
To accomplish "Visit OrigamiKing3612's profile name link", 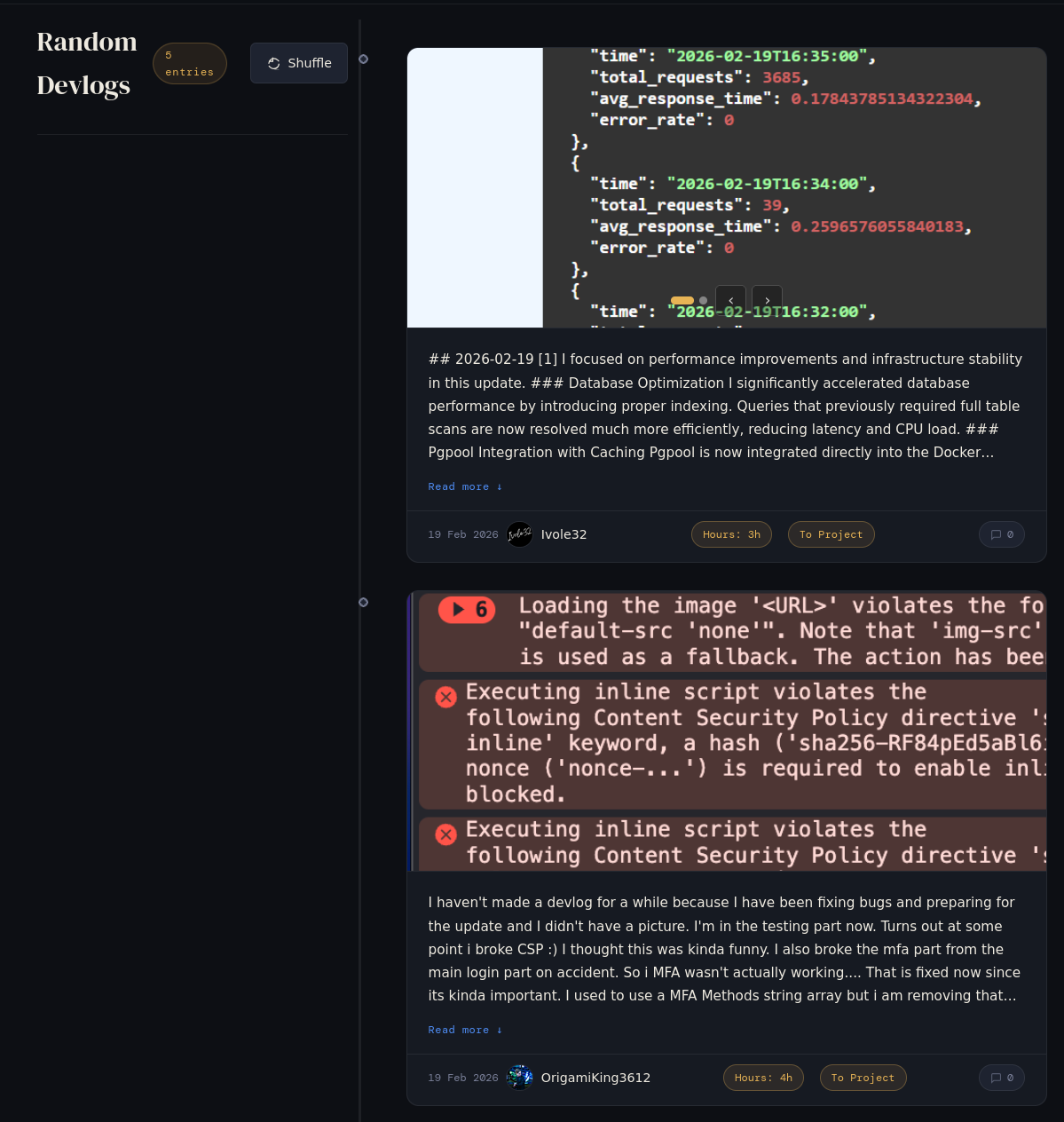I will click(x=595, y=1078).
